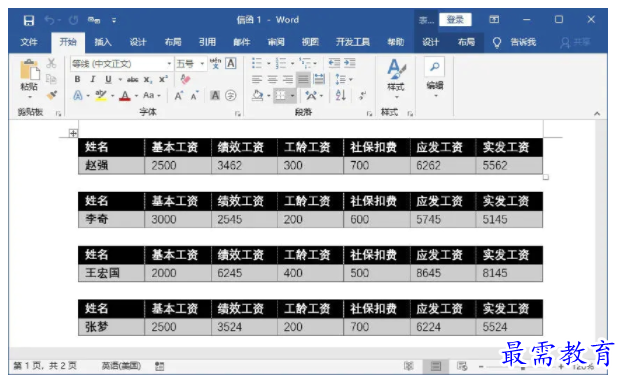The width and height of the screenshot is (623, 385).
Task: Click the multilevel list icon
Action: (x=305, y=63)
